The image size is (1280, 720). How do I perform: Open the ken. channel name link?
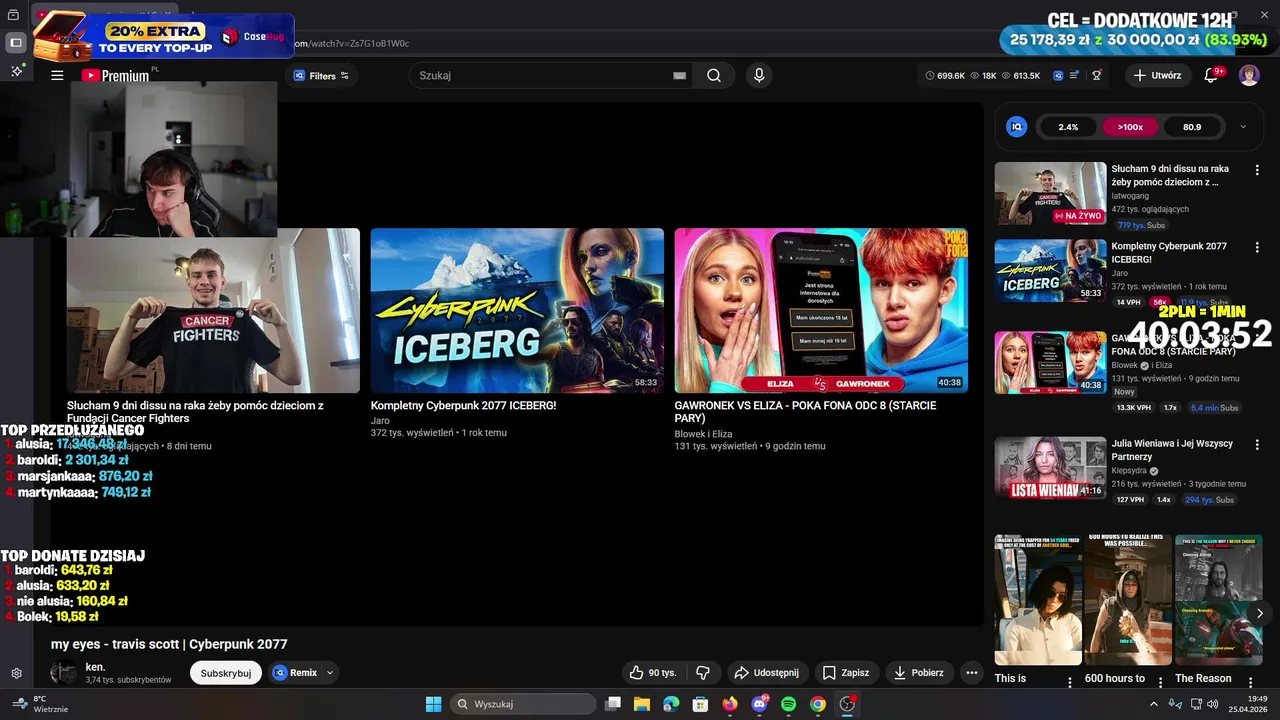pos(95,667)
